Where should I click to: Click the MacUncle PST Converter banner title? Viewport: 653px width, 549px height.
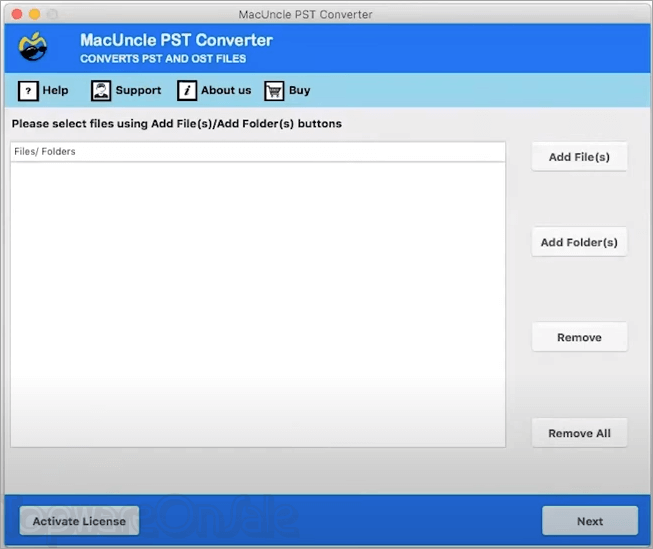point(176,40)
